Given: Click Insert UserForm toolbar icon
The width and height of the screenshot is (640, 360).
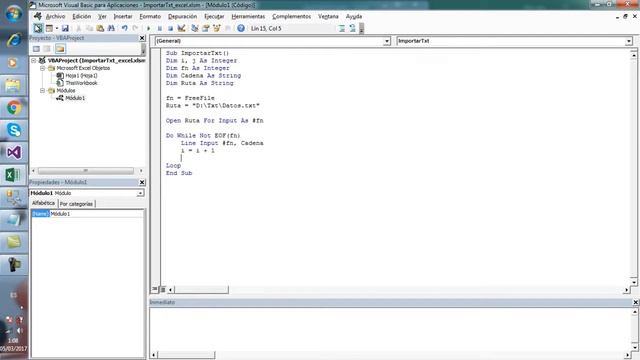Looking at the screenshot, I should 49,28.
